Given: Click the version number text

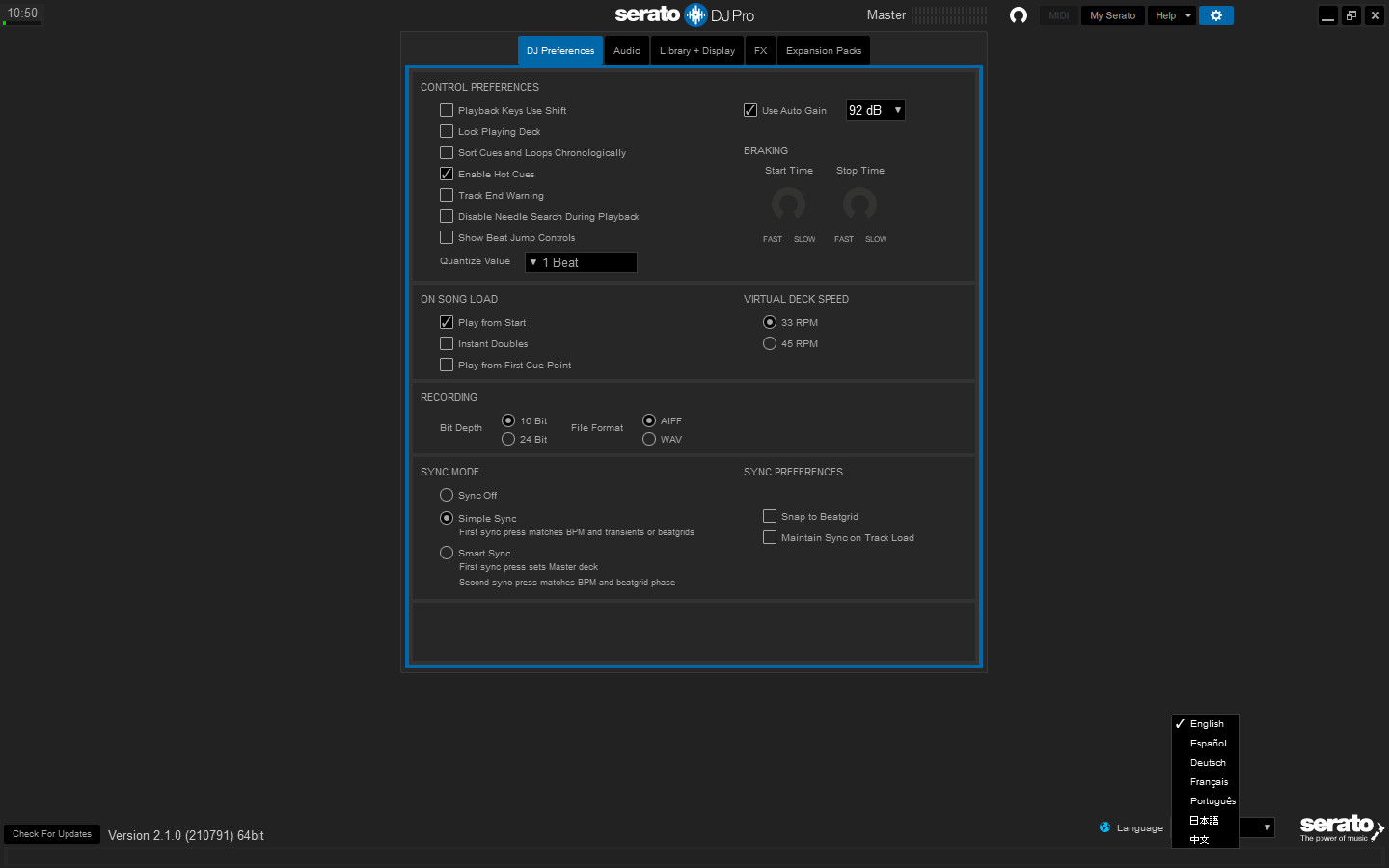Looking at the screenshot, I should point(186,835).
